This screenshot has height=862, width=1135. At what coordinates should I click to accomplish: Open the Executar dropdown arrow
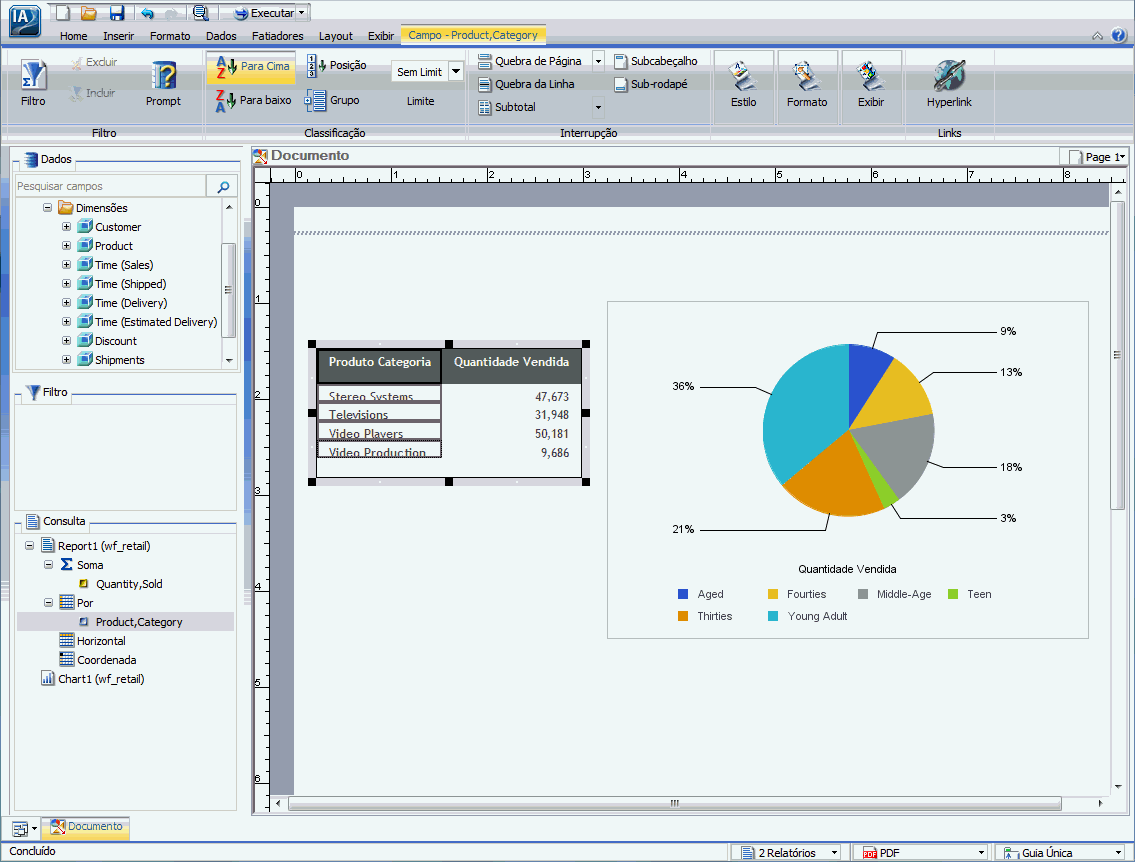[302, 12]
